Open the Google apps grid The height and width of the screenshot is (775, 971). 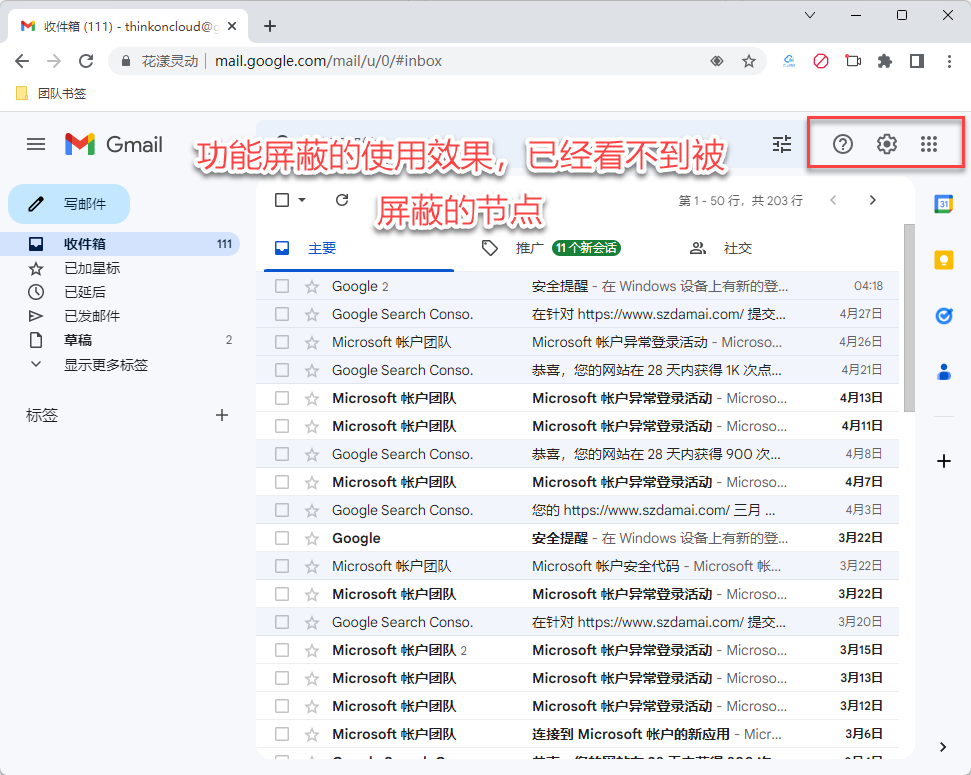[x=929, y=144]
